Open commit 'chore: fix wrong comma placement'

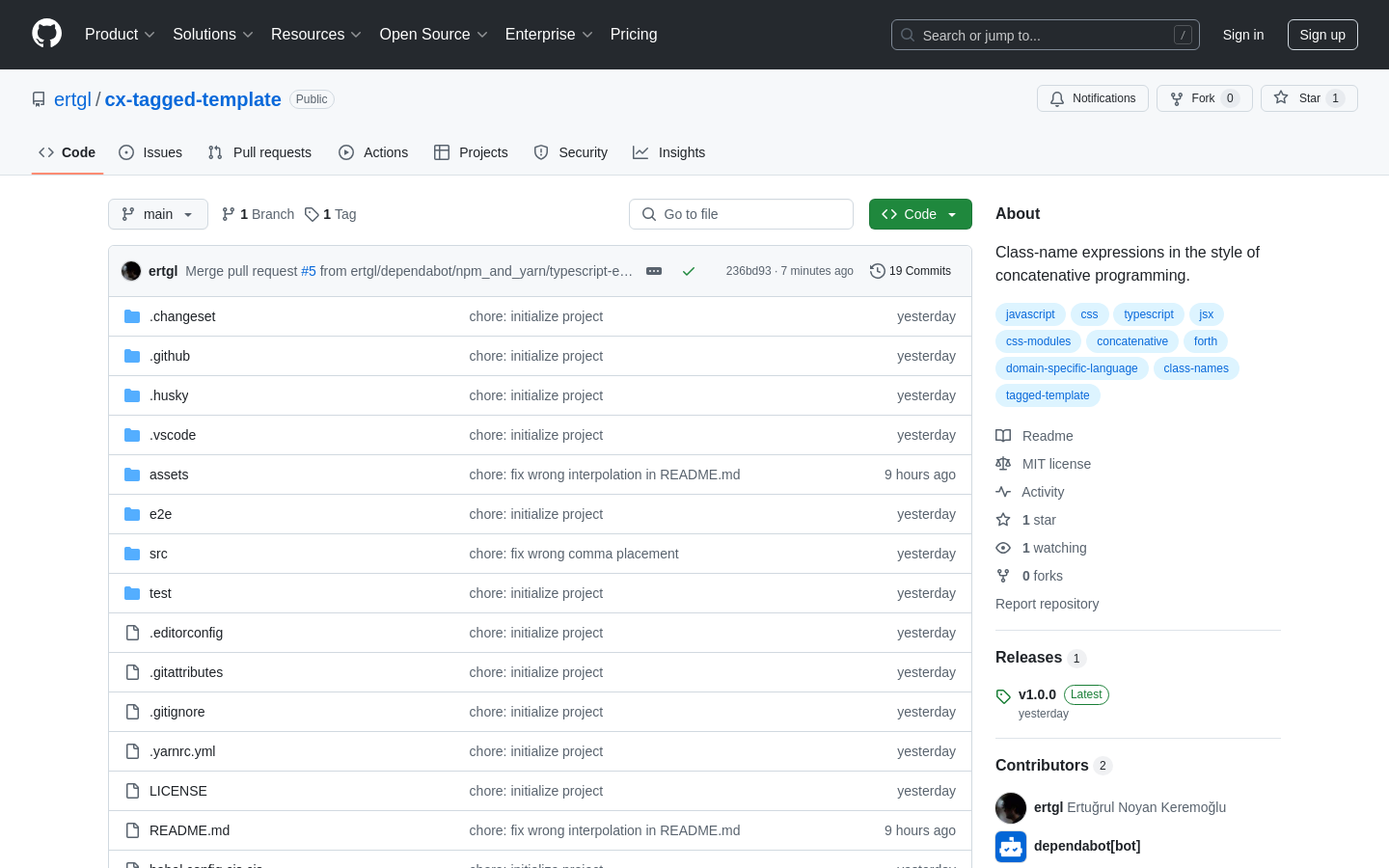tap(574, 554)
